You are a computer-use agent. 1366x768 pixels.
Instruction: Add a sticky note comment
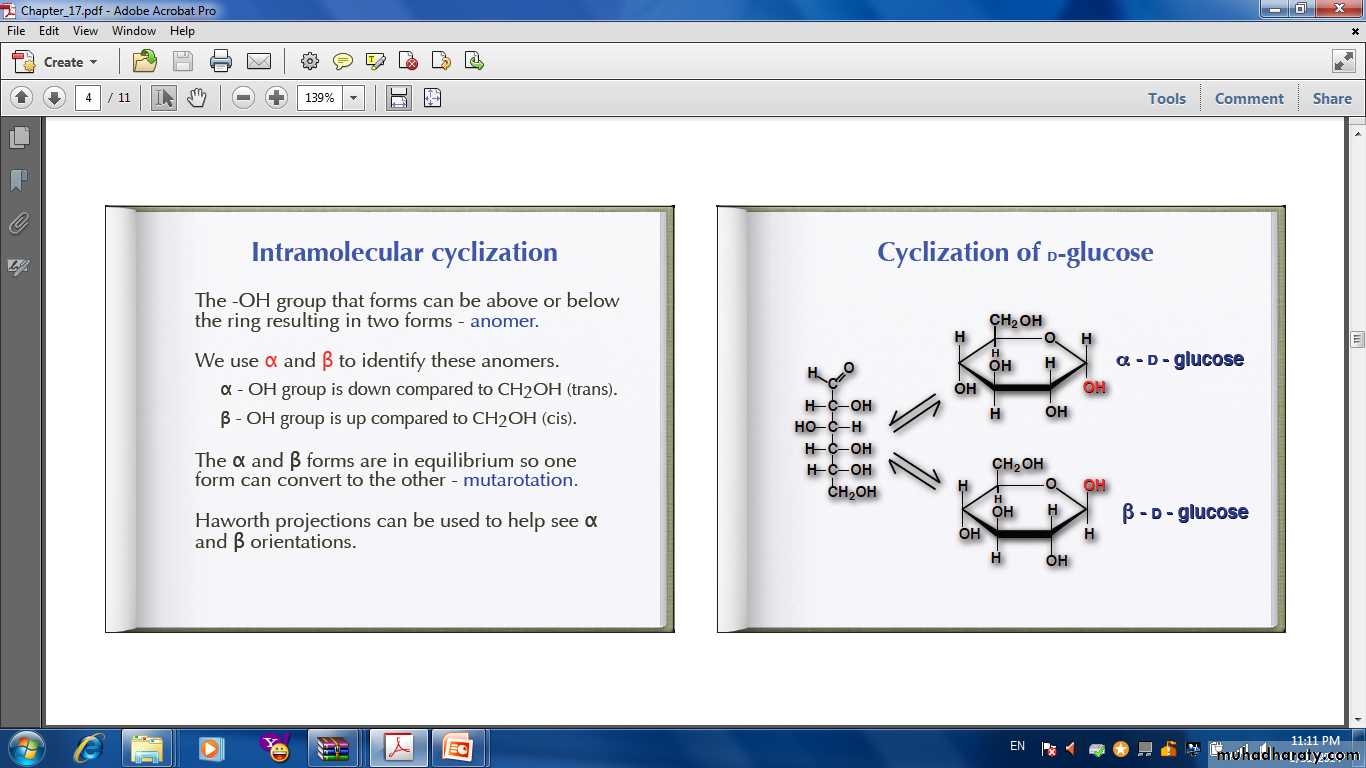[343, 61]
